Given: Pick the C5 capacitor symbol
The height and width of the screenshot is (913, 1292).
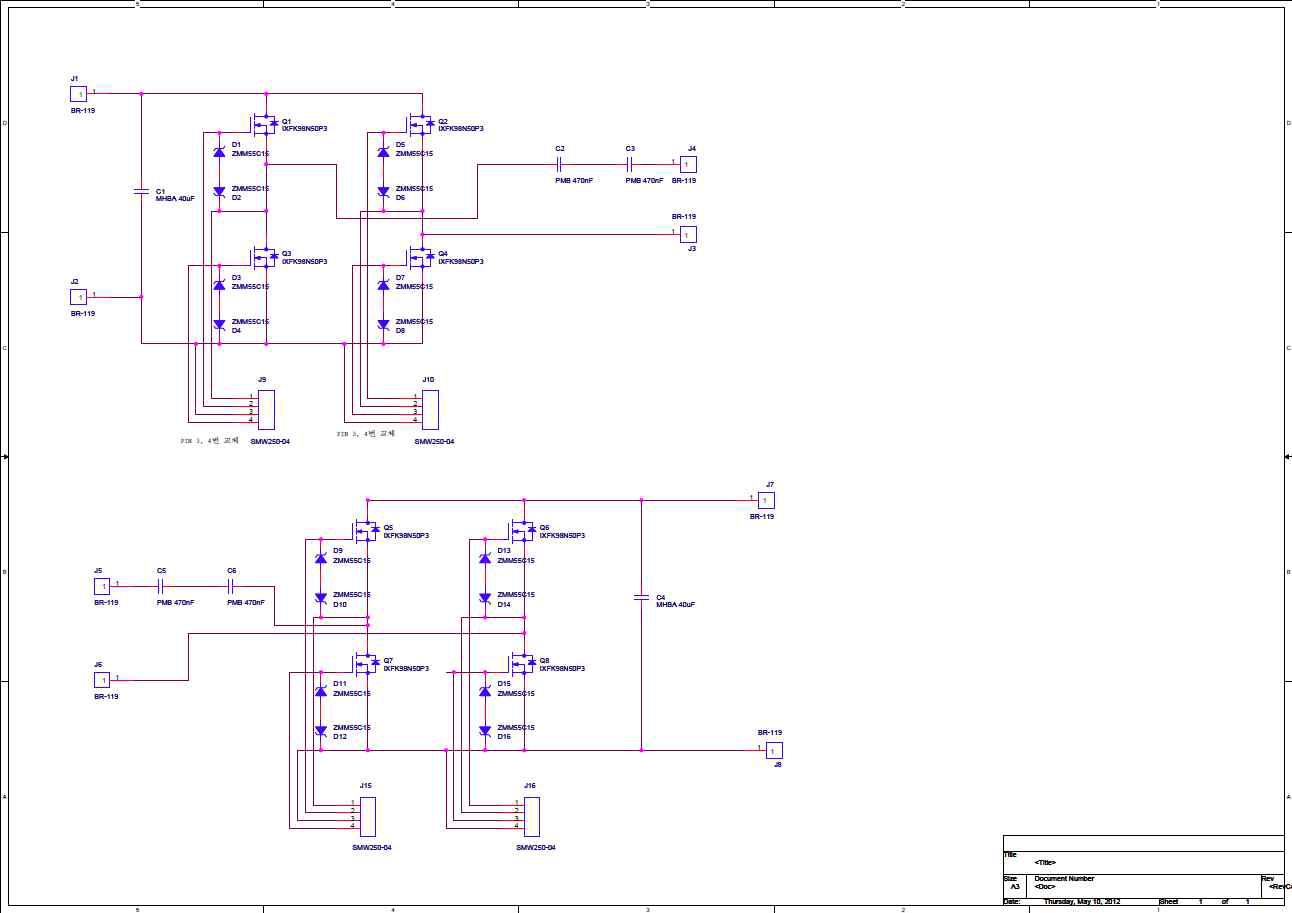Looking at the screenshot, I should pos(161,586).
